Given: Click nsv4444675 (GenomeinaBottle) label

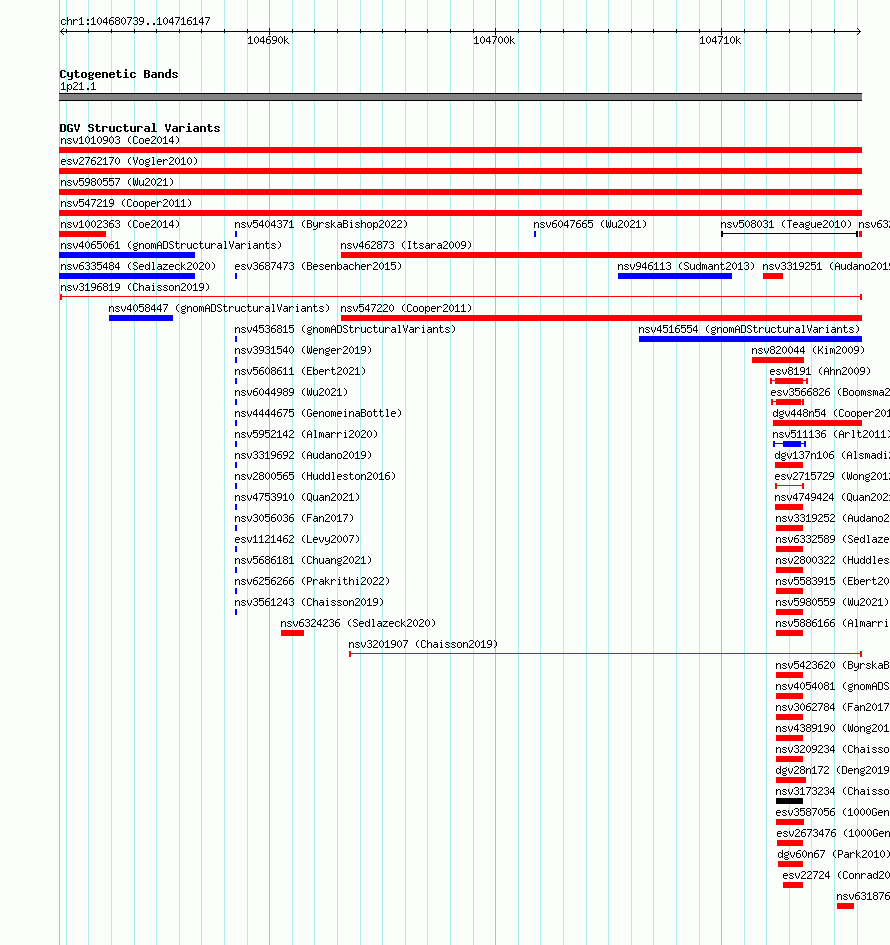Looking at the screenshot, I should coord(318,413).
